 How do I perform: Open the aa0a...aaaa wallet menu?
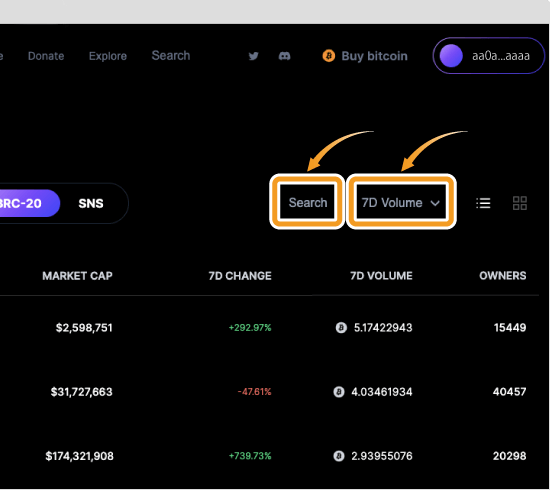(x=489, y=56)
